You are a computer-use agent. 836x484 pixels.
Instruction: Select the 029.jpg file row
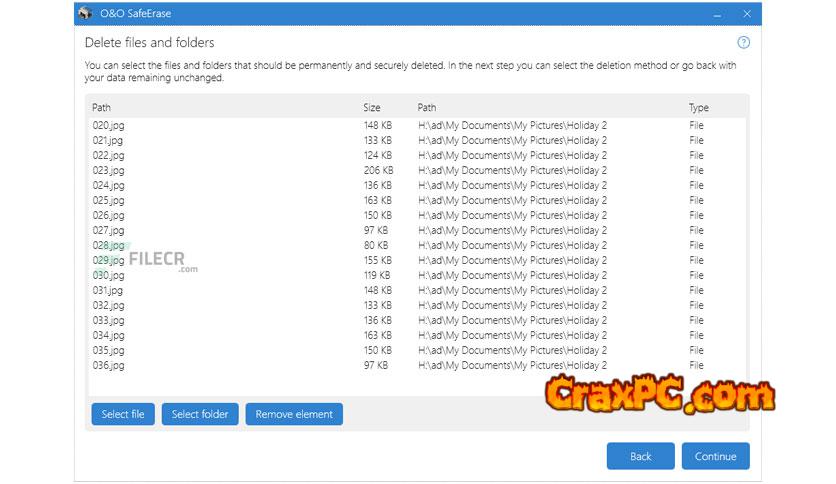point(417,260)
